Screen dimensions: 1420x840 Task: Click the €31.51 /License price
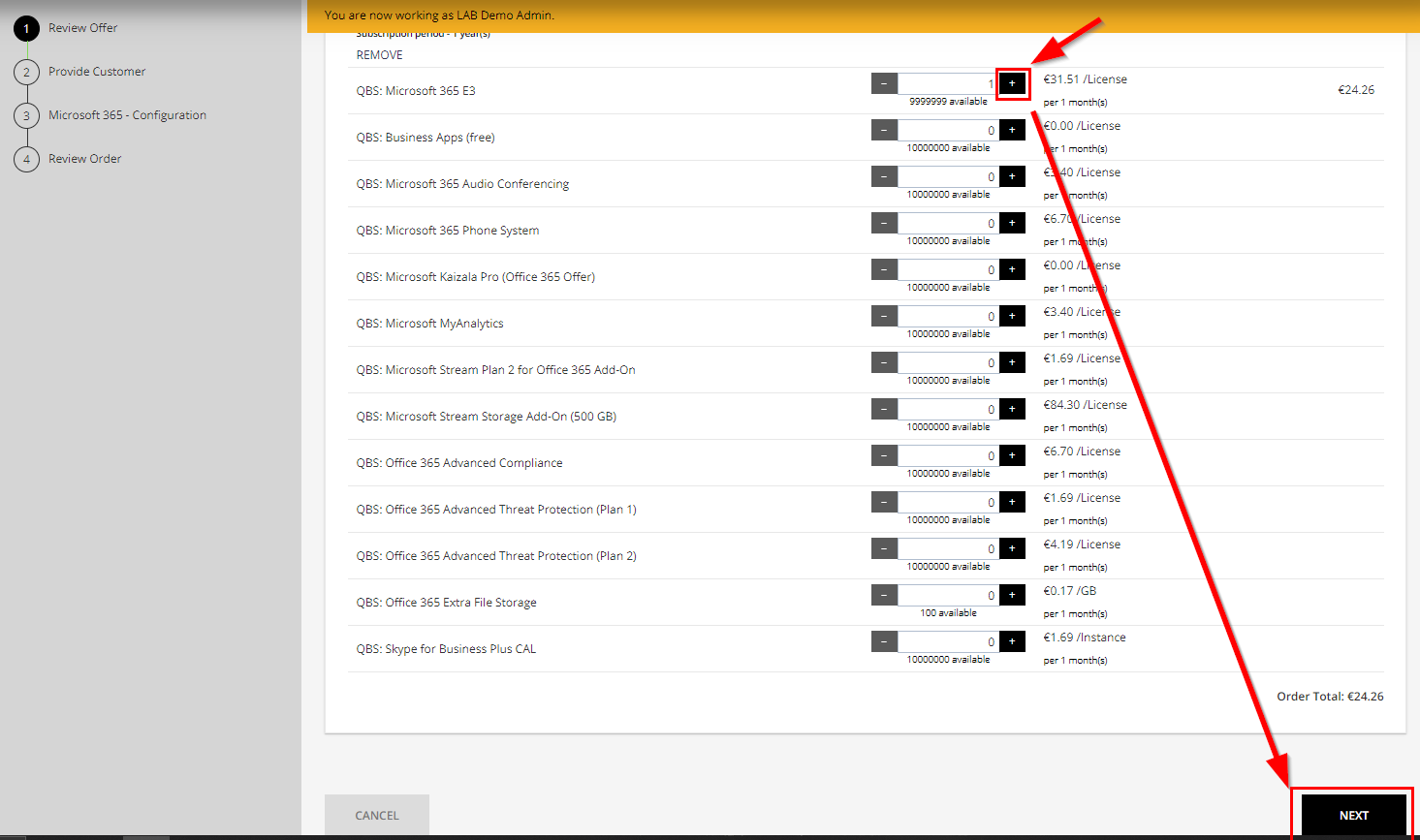pos(1085,79)
